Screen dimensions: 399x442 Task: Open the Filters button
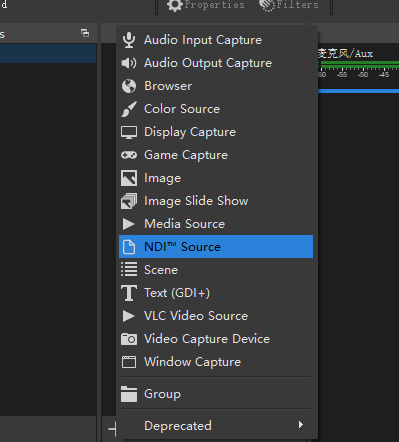click(x=289, y=5)
